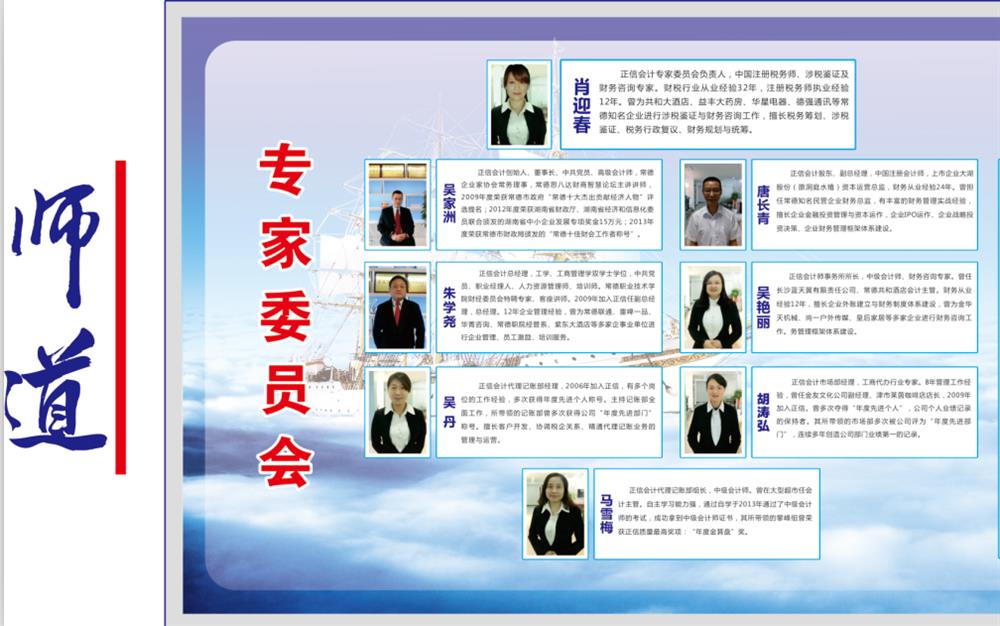Select the name label 肖迎春

coord(581,106)
